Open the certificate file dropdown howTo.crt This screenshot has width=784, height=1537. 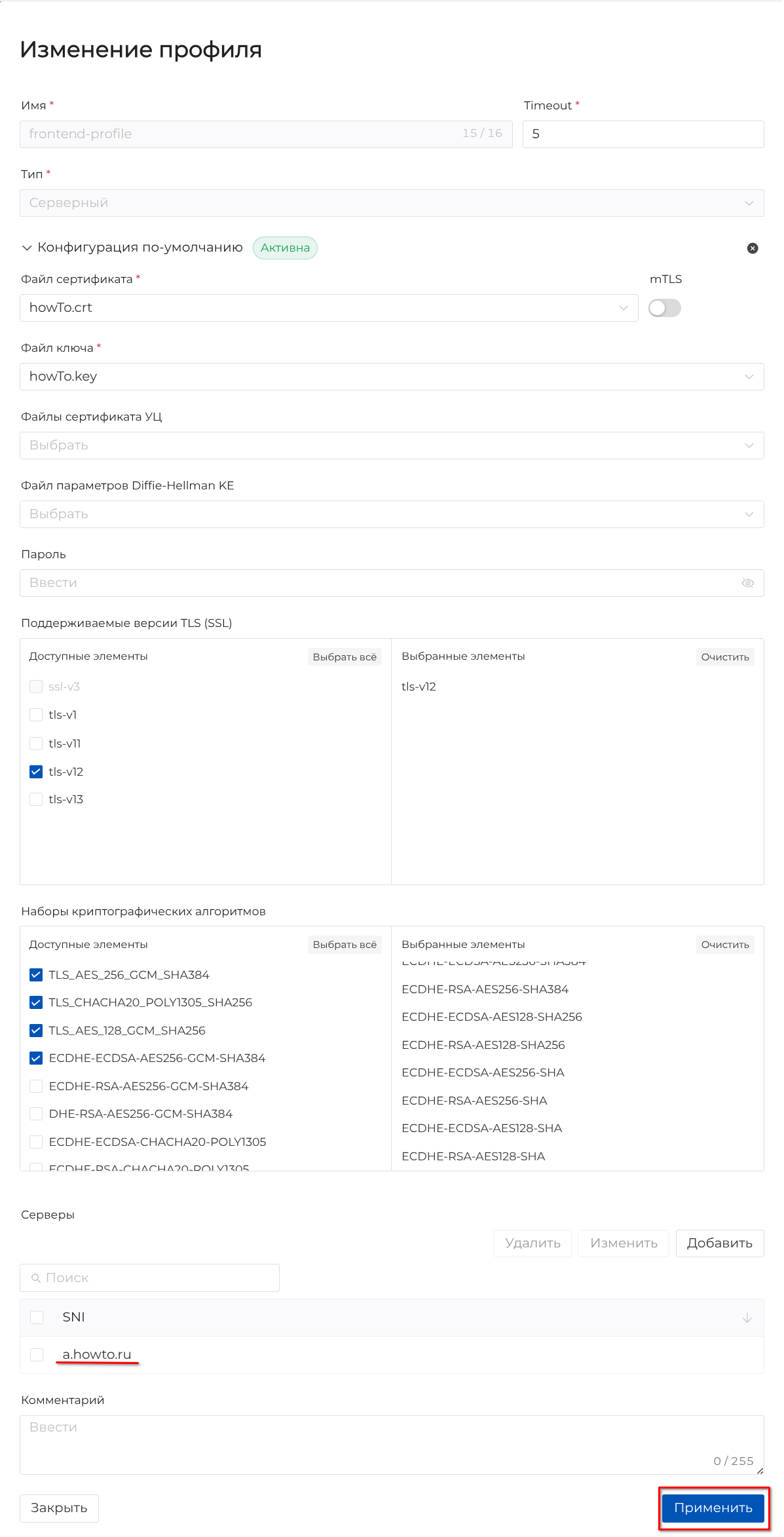329,308
